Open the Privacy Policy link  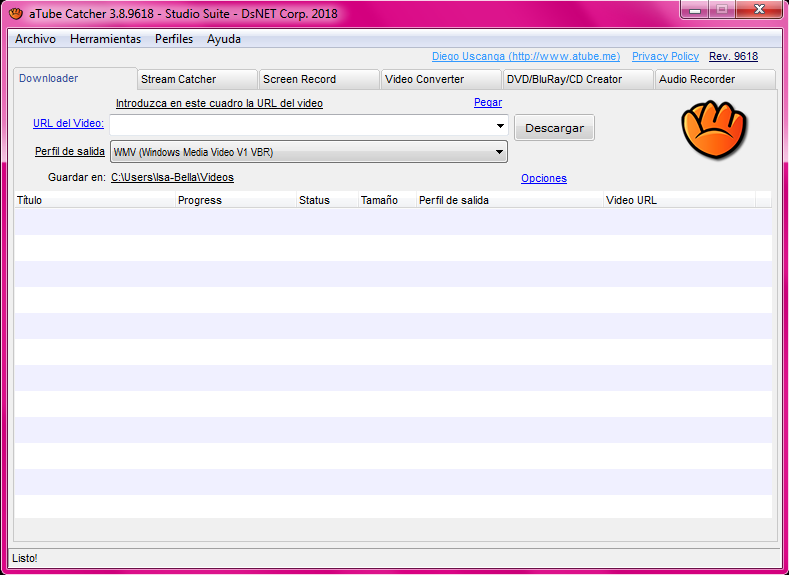[665, 56]
